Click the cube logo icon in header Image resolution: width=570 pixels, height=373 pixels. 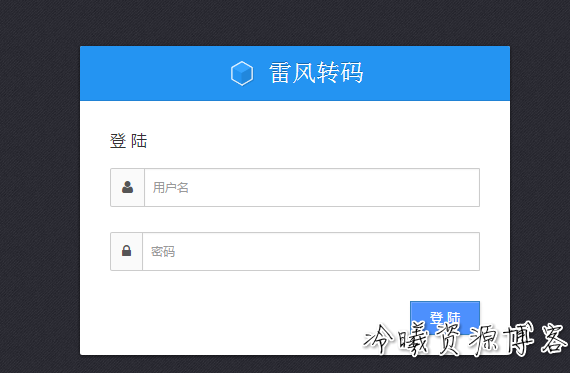(x=242, y=73)
